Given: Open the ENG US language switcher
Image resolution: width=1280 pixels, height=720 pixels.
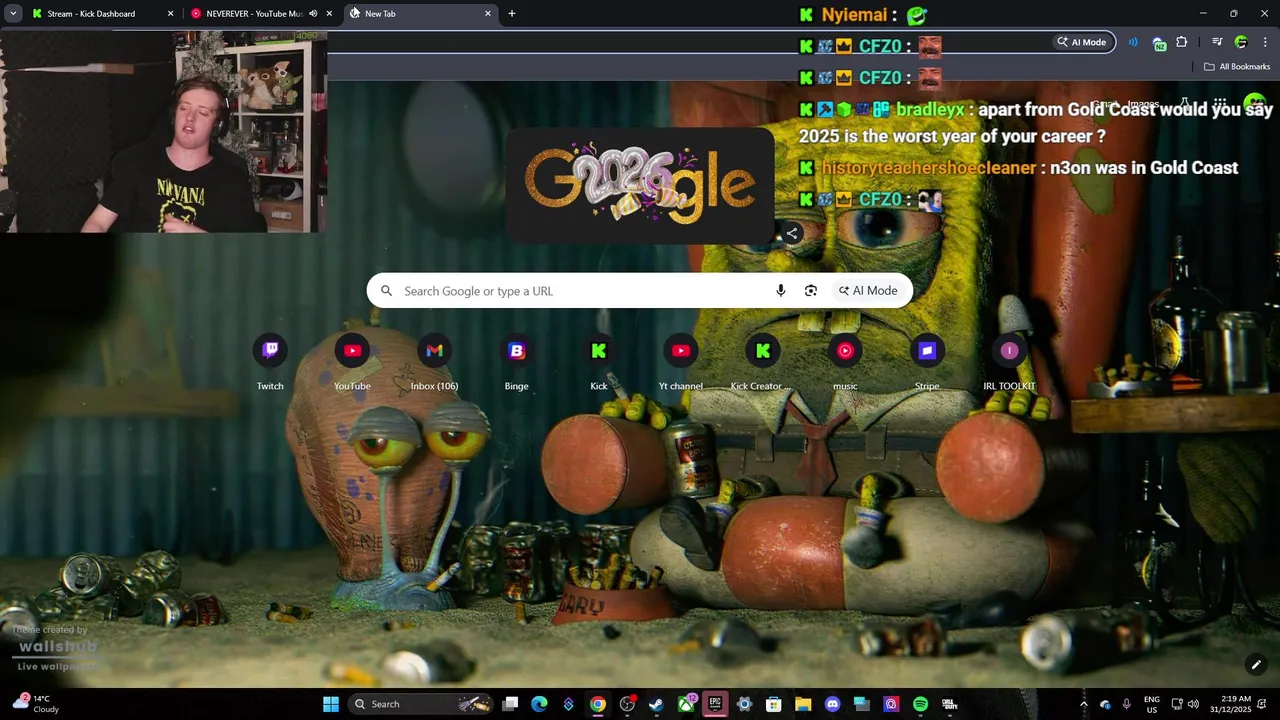Looking at the screenshot, I should click(1151, 704).
